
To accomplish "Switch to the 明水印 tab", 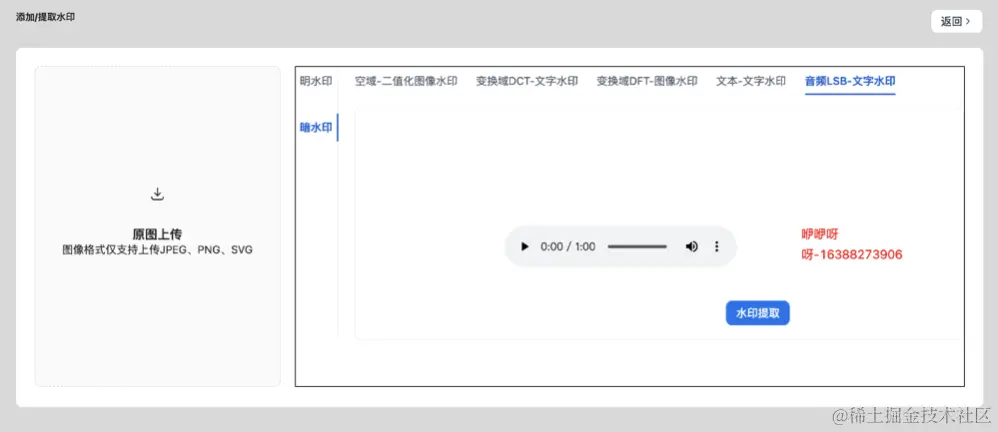I will pyautogui.click(x=316, y=81).
